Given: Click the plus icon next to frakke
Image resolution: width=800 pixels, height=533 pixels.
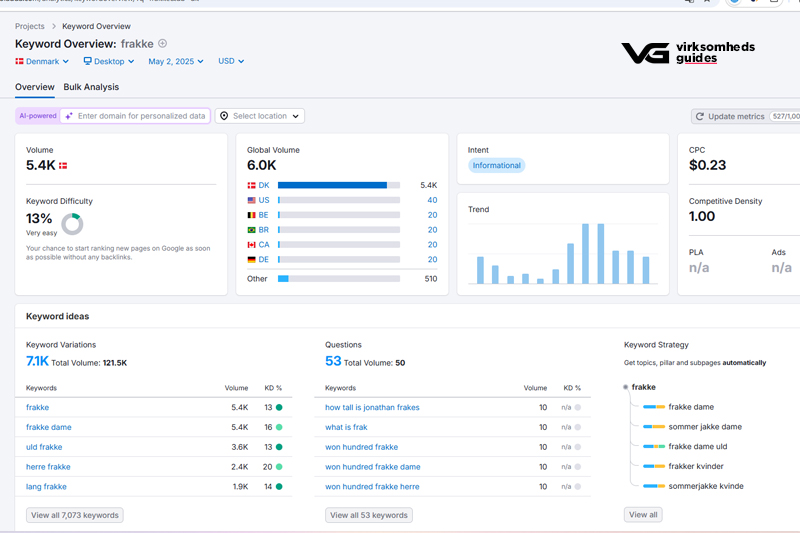Looking at the screenshot, I should point(162,43).
